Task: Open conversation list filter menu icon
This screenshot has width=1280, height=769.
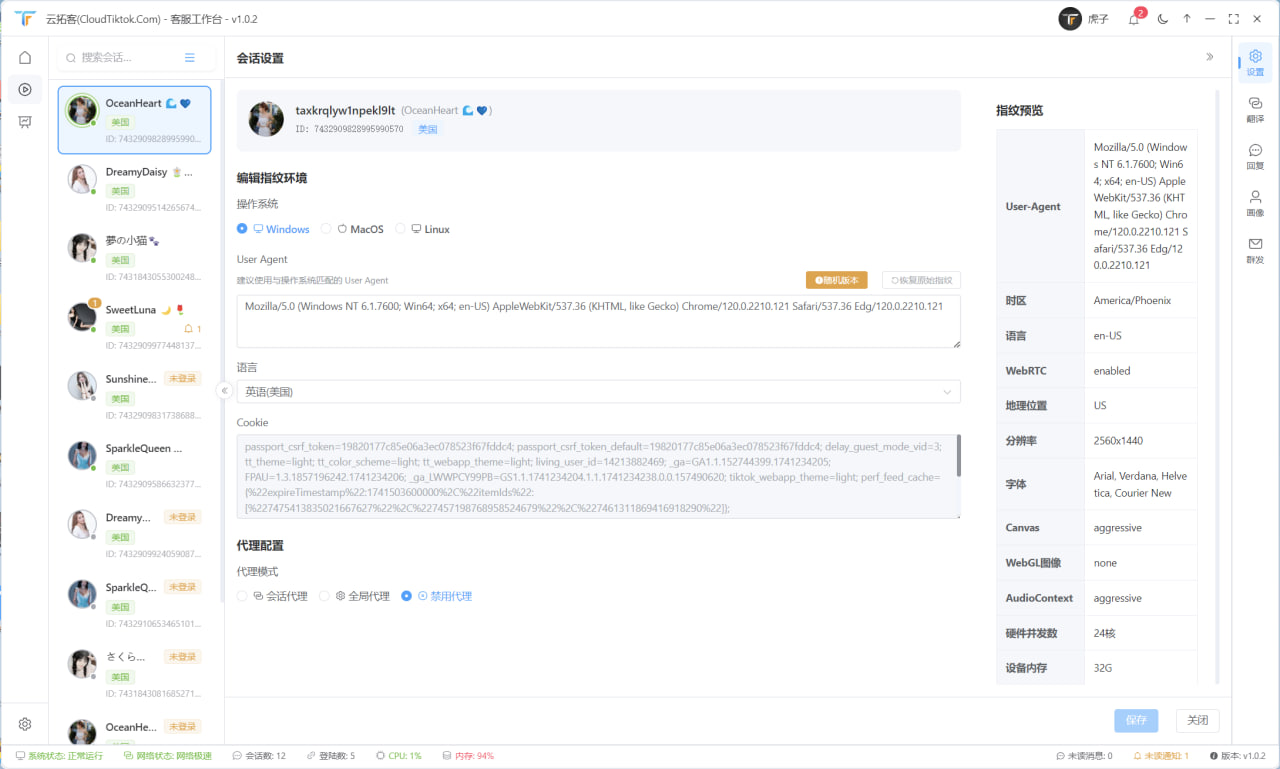Action: click(190, 58)
